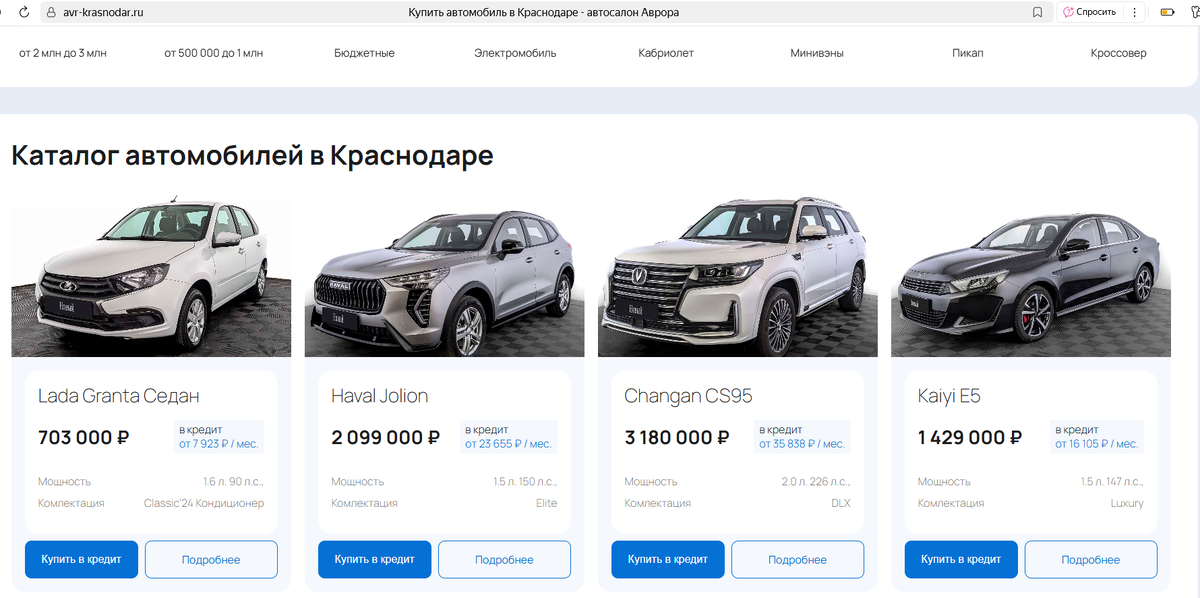Click the Kaiyi E5 credit price badge
The height and width of the screenshot is (598, 1200).
coord(1097,437)
